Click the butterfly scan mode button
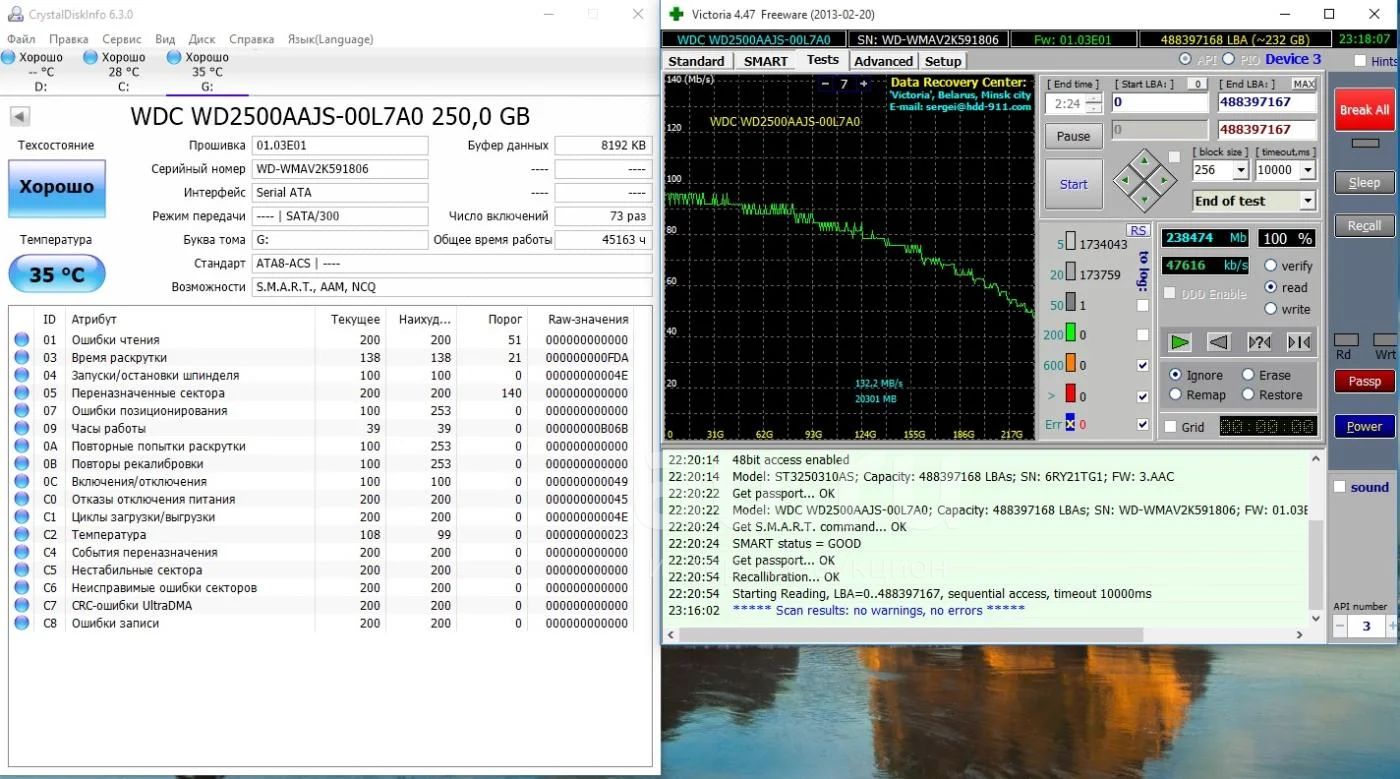 [x=1298, y=342]
